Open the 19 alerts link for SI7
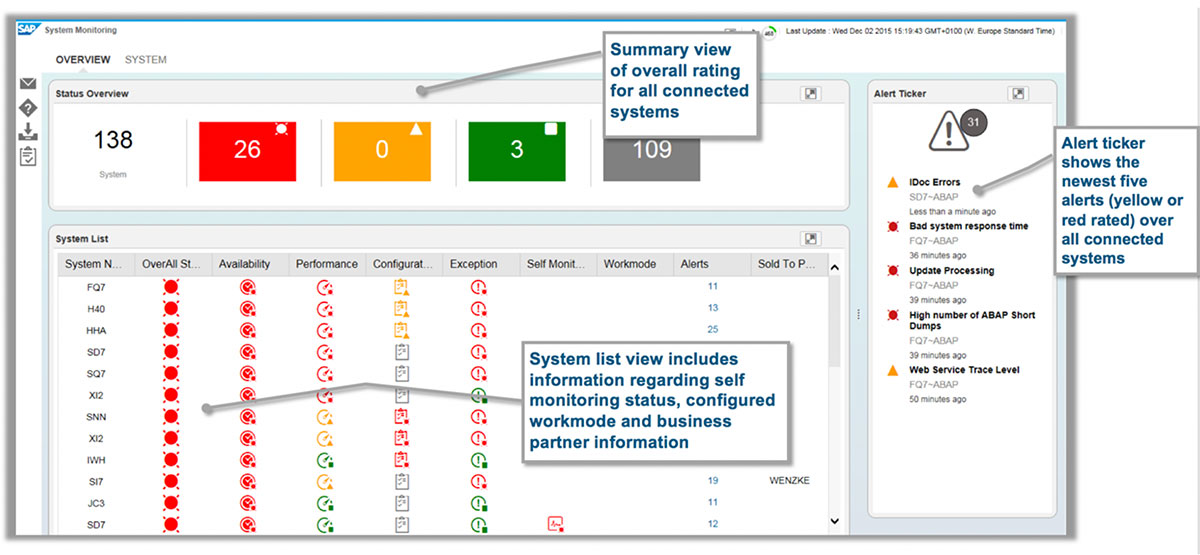The image size is (1200, 555). [713, 481]
